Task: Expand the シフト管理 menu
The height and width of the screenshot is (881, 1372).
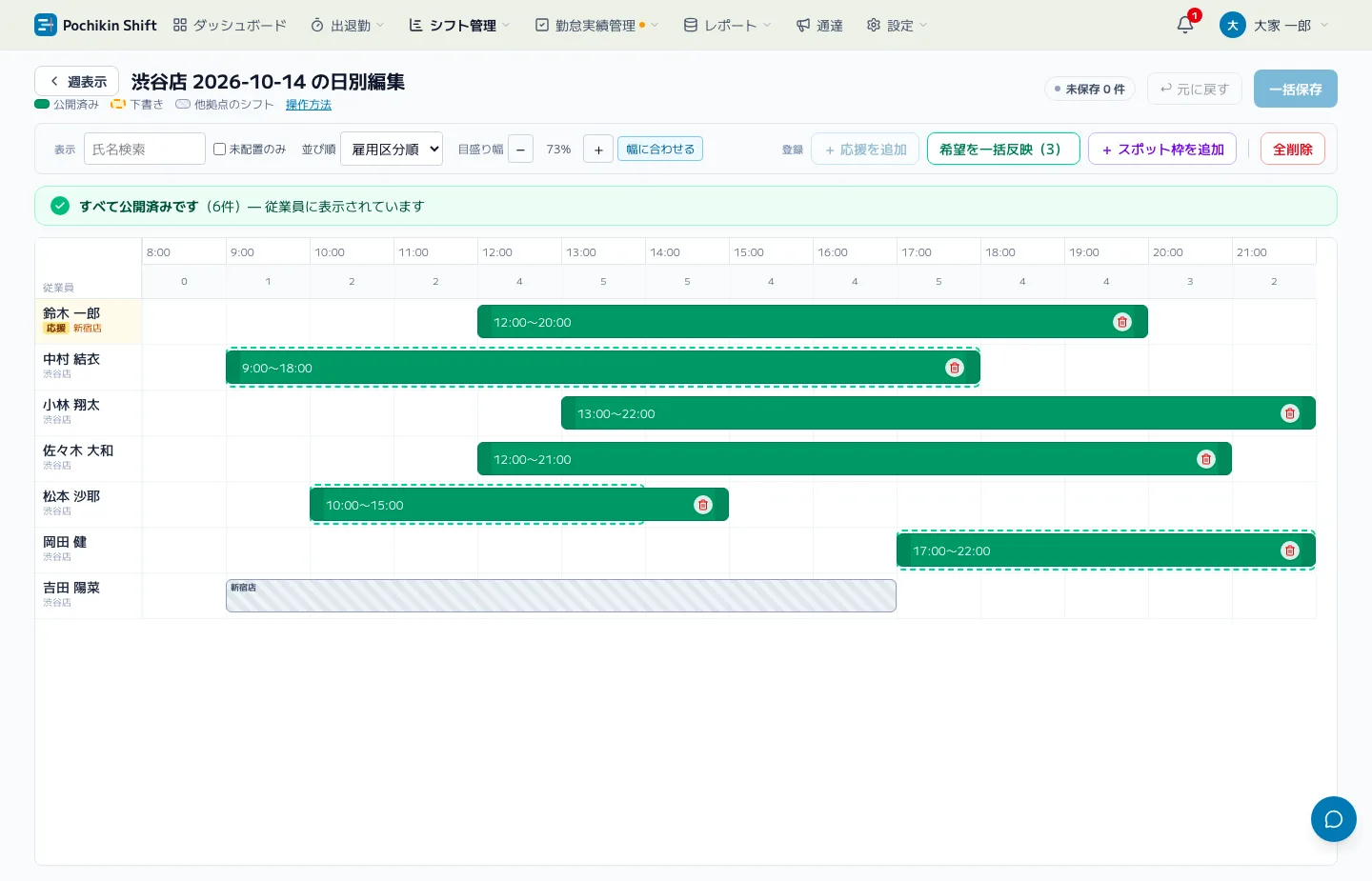Action: (460, 26)
